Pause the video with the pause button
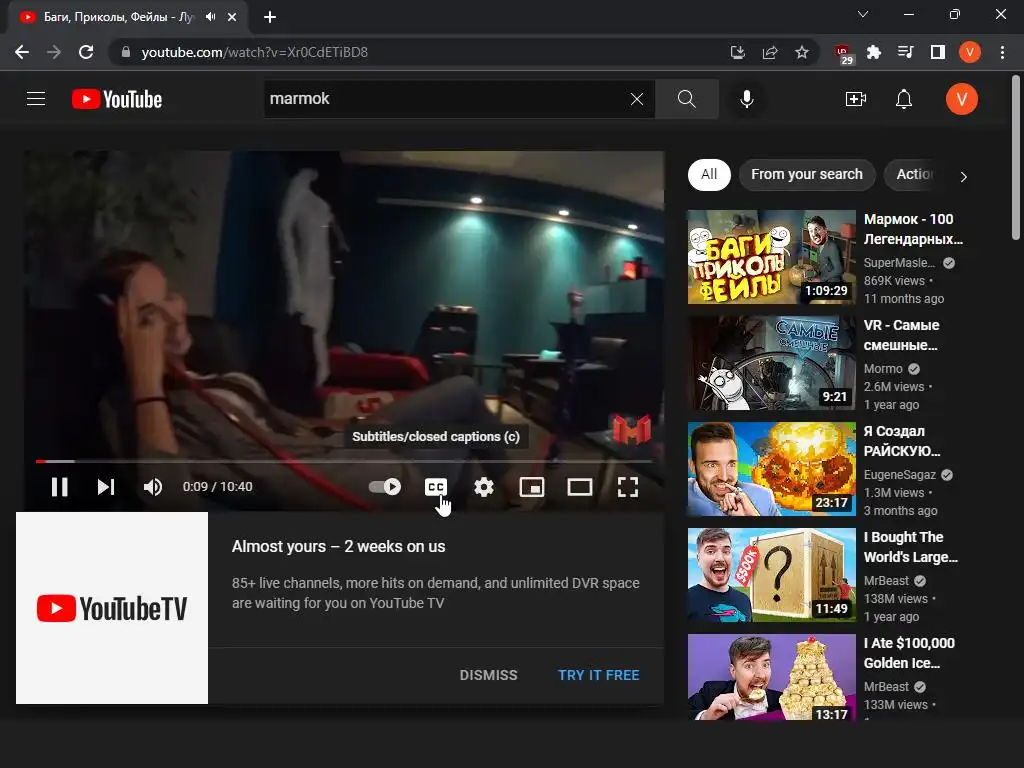Viewport: 1024px width, 768px height. 59,487
